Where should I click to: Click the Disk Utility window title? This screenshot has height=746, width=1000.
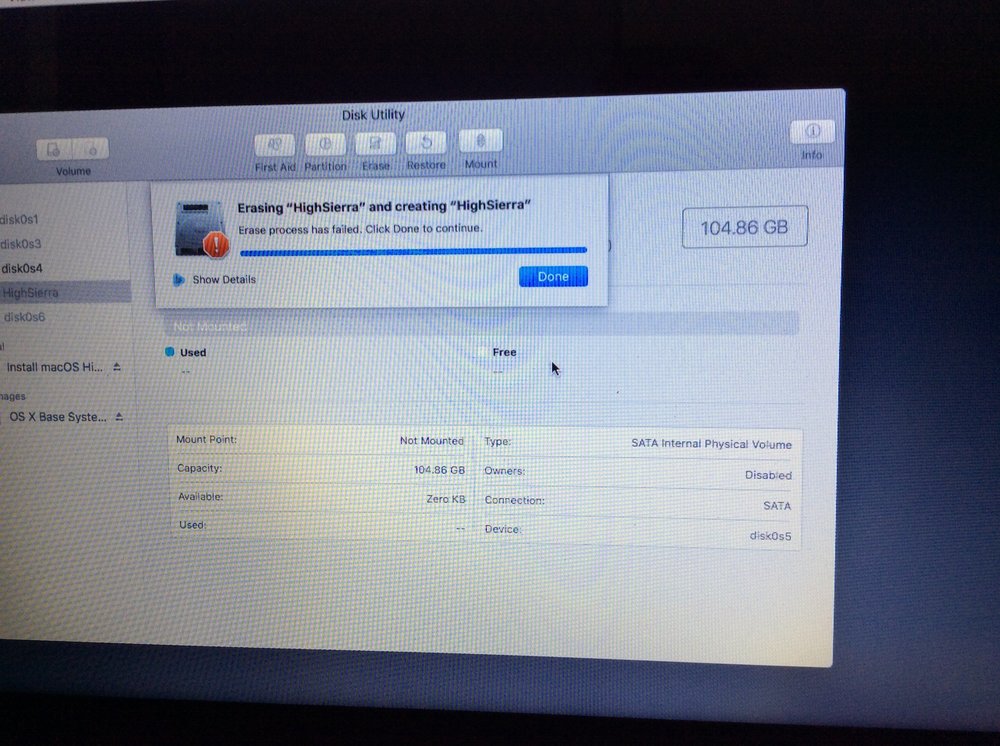[373, 115]
